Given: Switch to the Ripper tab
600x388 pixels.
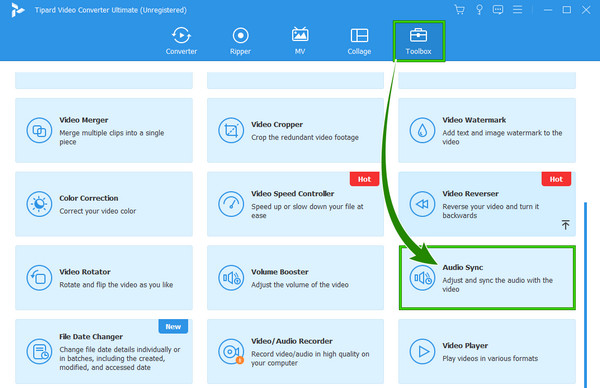Looking at the screenshot, I should click(x=240, y=41).
